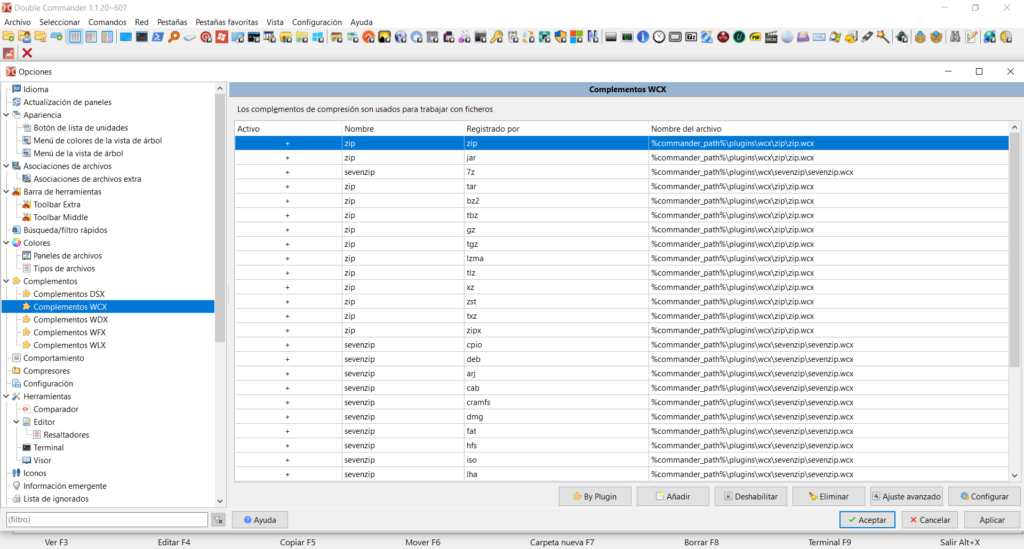Click the new folder with plus toolbar icon
The width and height of the screenshot is (1024, 549).
point(8,37)
